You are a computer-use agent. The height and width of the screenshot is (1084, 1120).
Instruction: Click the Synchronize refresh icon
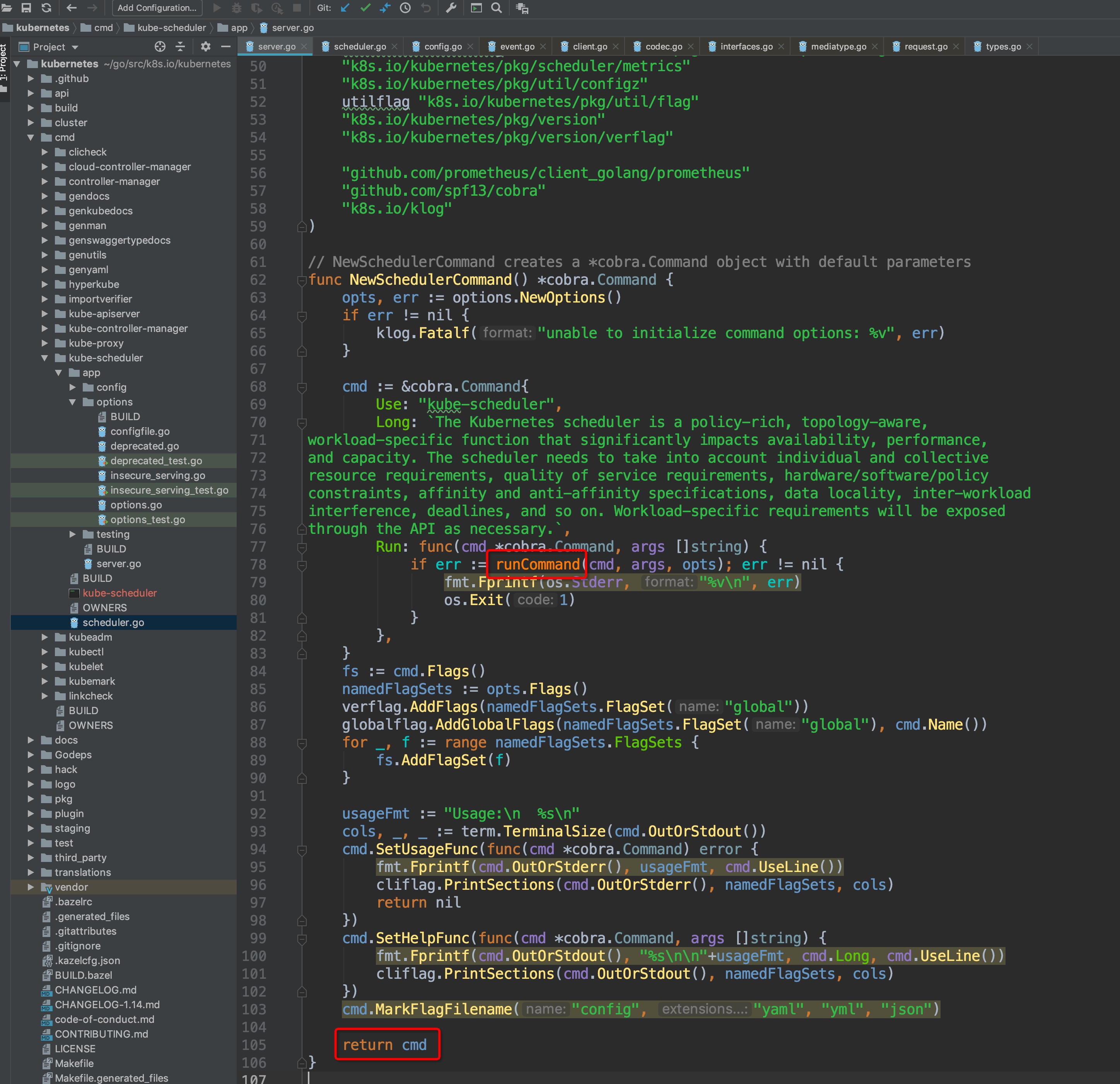pyautogui.click(x=46, y=7)
